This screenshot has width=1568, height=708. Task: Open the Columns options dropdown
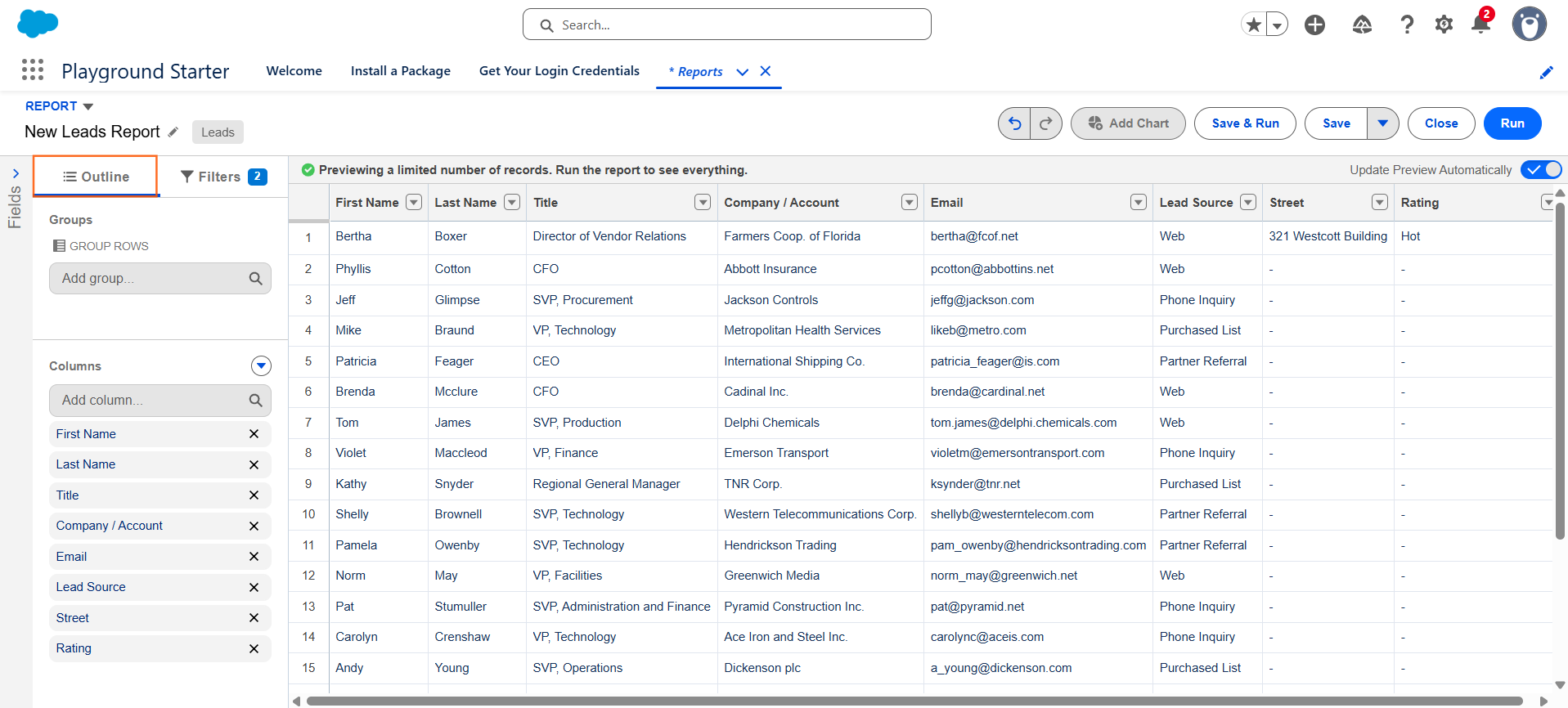261,365
